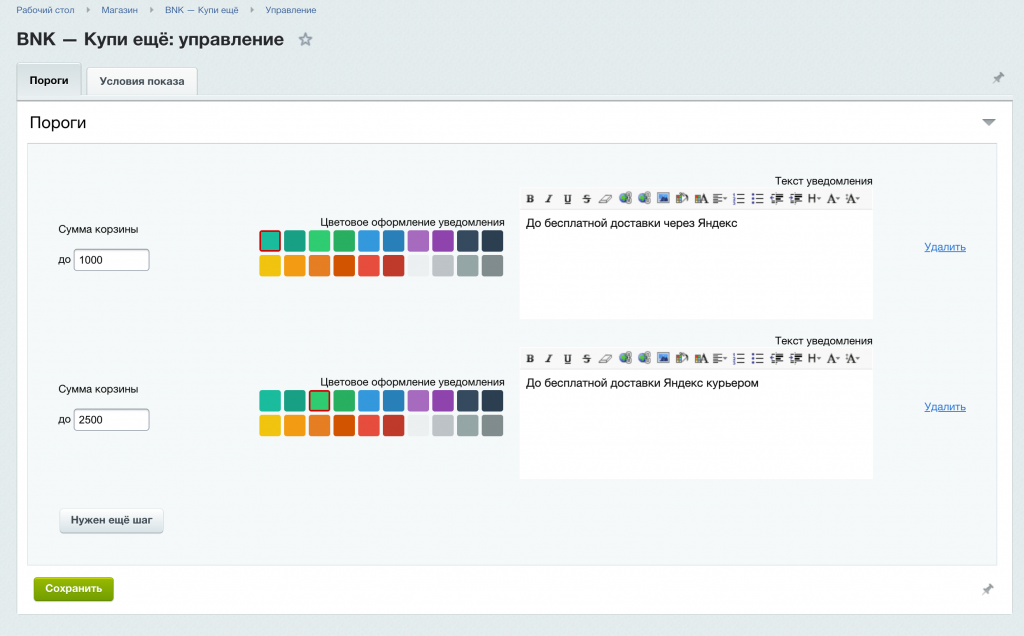This screenshot has height=636, width=1024.
Task: Toggle italic in the 1000 threshold editor
Action: pyautogui.click(x=549, y=199)
